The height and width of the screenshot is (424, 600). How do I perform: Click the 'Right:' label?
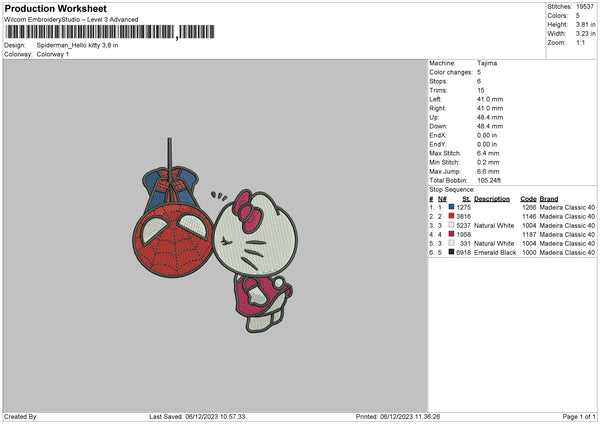437,108
